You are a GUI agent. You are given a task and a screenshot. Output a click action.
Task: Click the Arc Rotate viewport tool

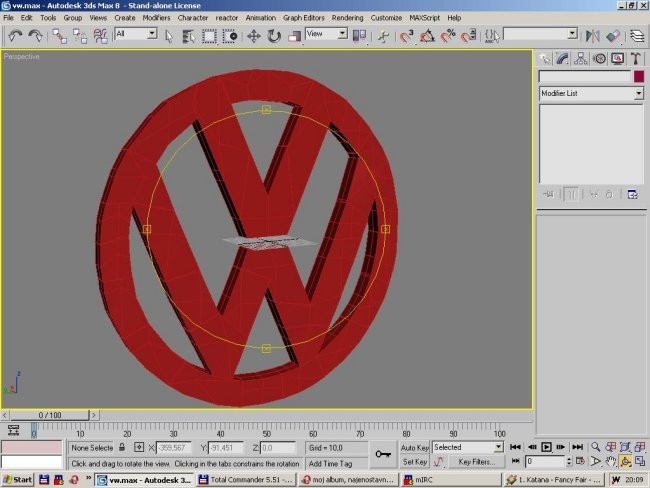[x=625, y=461]
